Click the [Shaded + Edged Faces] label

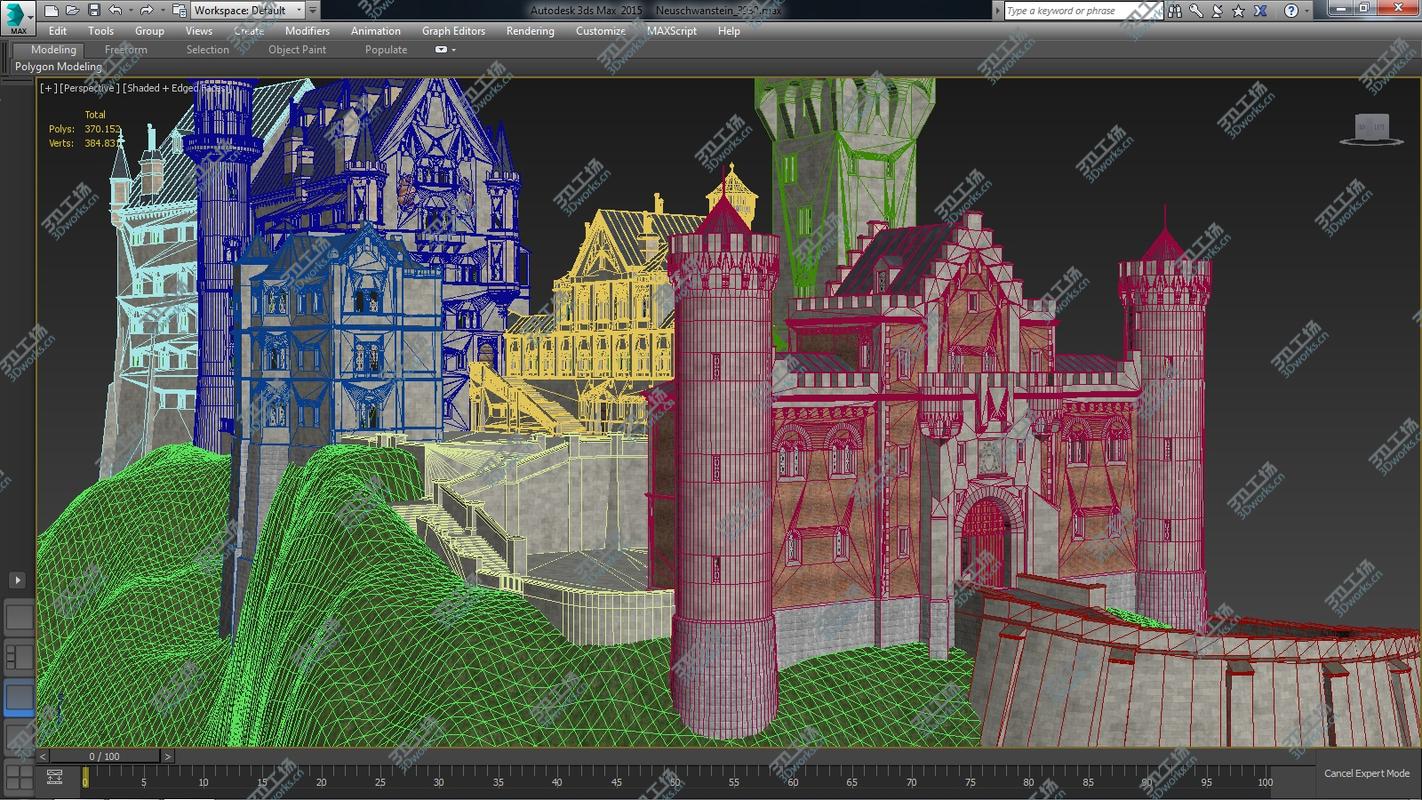click(176, 88)
